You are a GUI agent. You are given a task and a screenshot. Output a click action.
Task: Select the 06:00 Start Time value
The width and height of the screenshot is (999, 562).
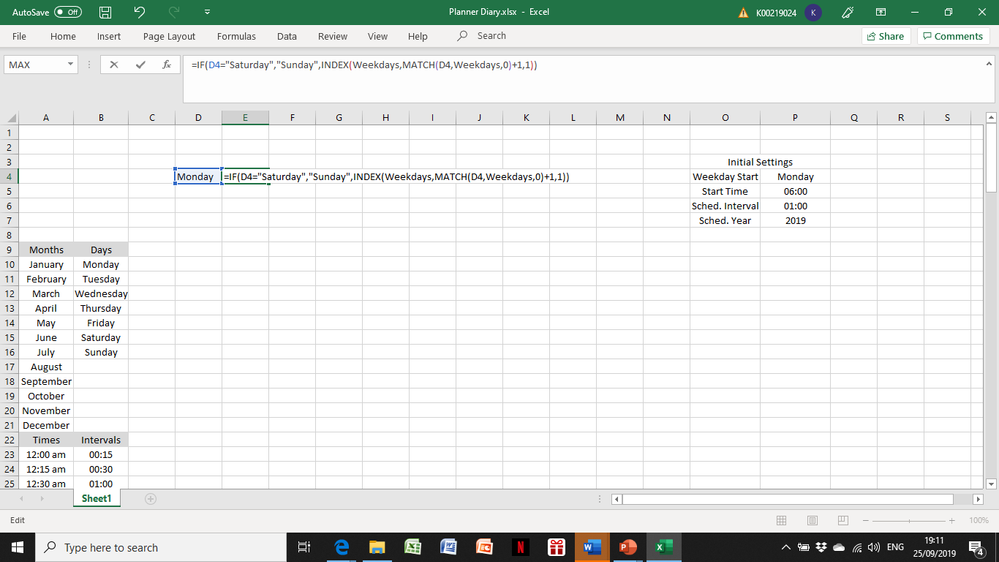795,191
